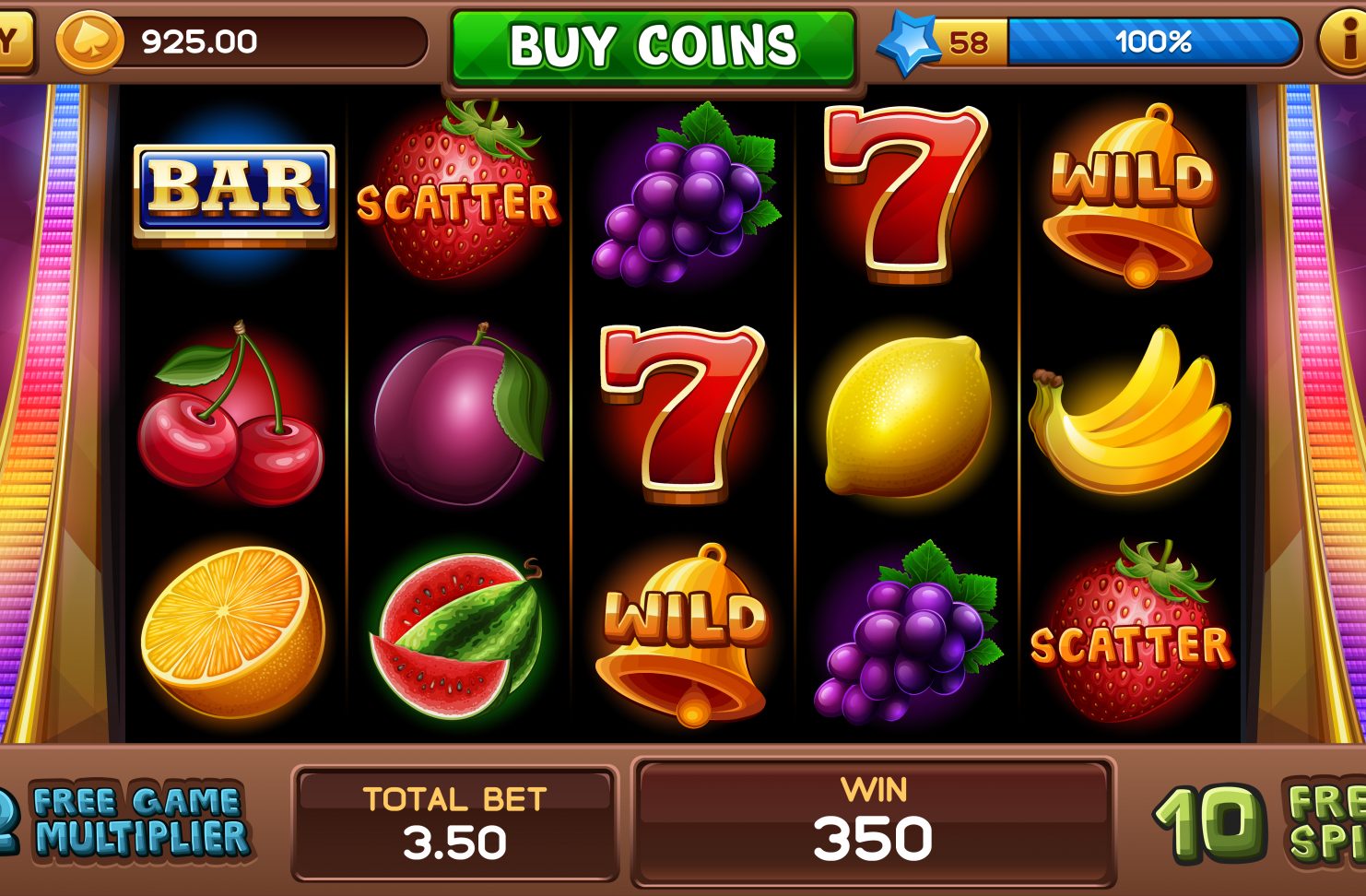This screenshot has height=896, width=1366.
Task: Select the red 7 in the center reel
Action: coord(682,413)
